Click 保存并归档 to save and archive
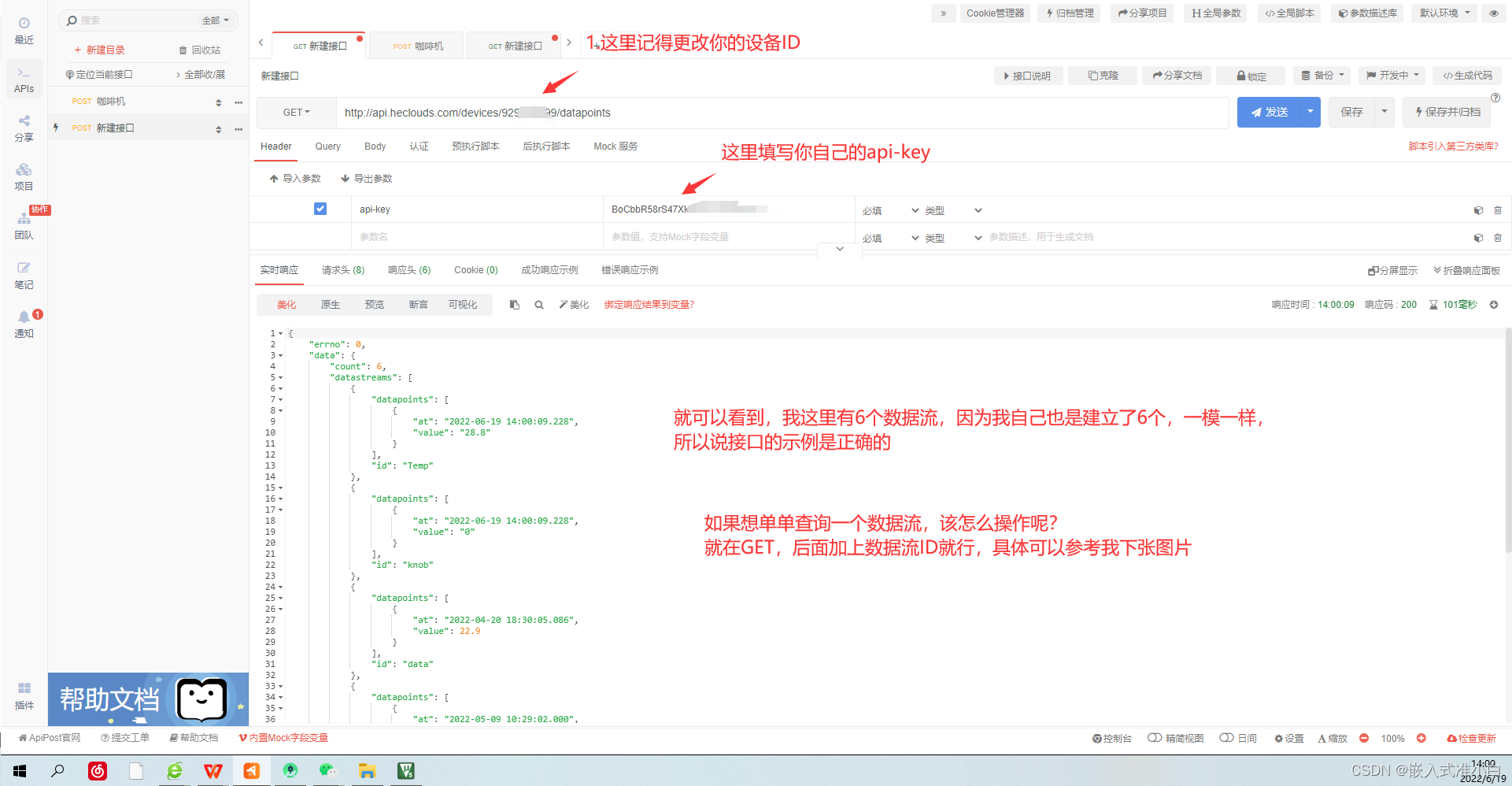 (1446, 112)
